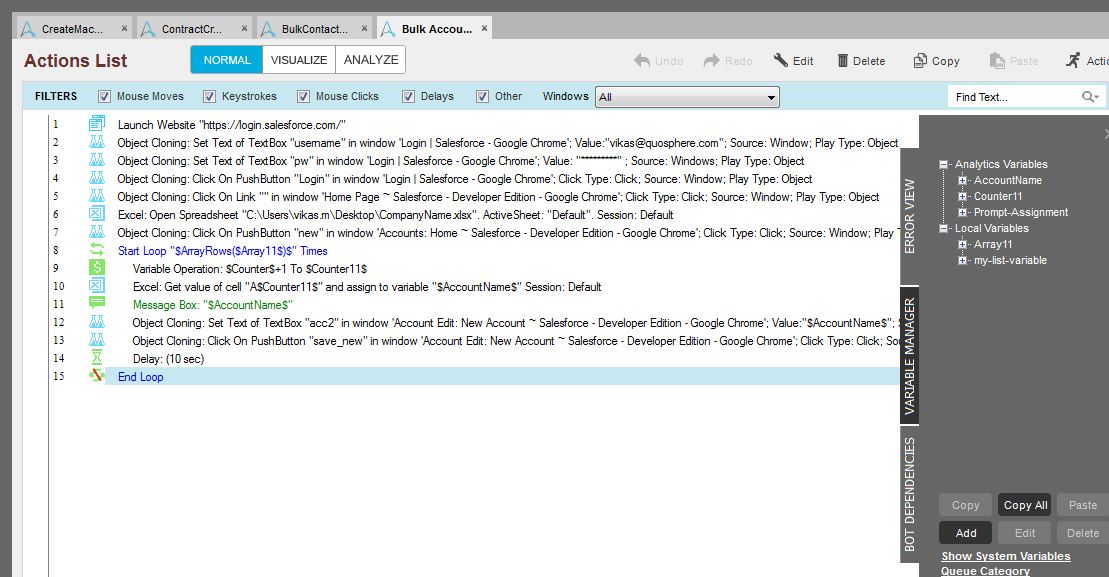
Task: Click the Delay hourglass icon on line 14
Action: coord(97,359)
